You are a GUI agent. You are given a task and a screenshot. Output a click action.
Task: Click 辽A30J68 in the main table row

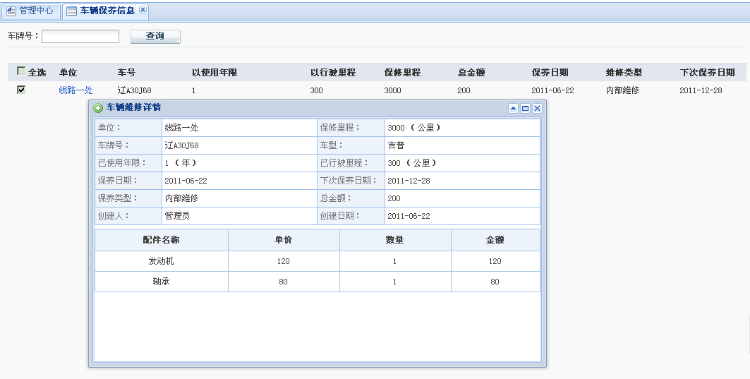click(x=134, y=90)
